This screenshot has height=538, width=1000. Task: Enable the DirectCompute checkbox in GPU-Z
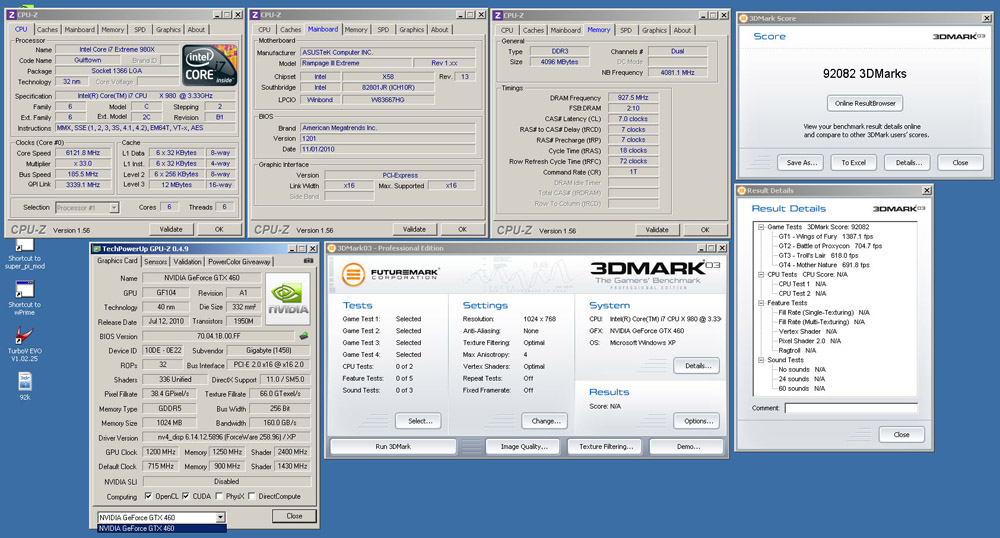(x=251, y=496)
